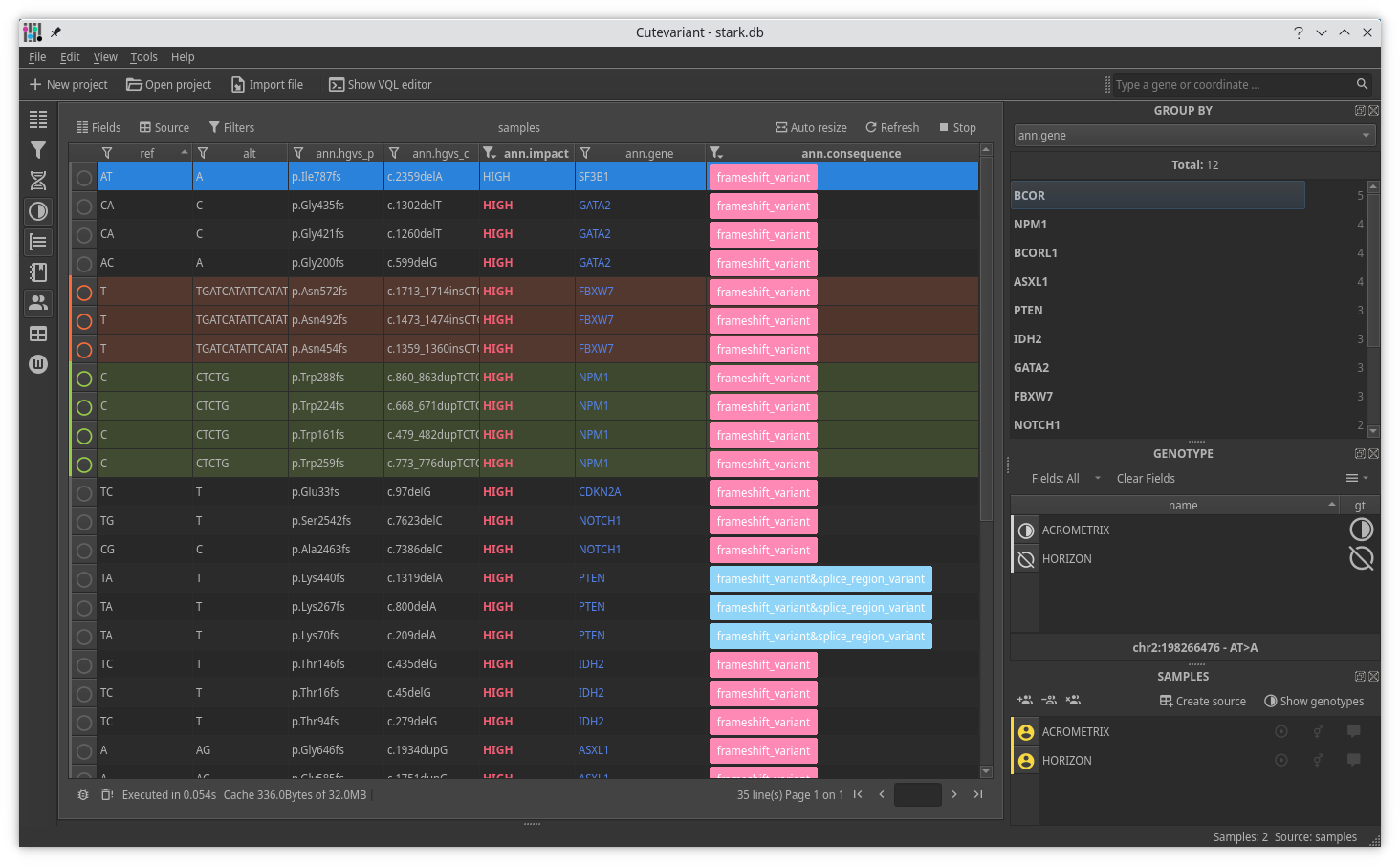Toggle circle on FBXW7 p.Asn572fs row

[x=84, y=292]
